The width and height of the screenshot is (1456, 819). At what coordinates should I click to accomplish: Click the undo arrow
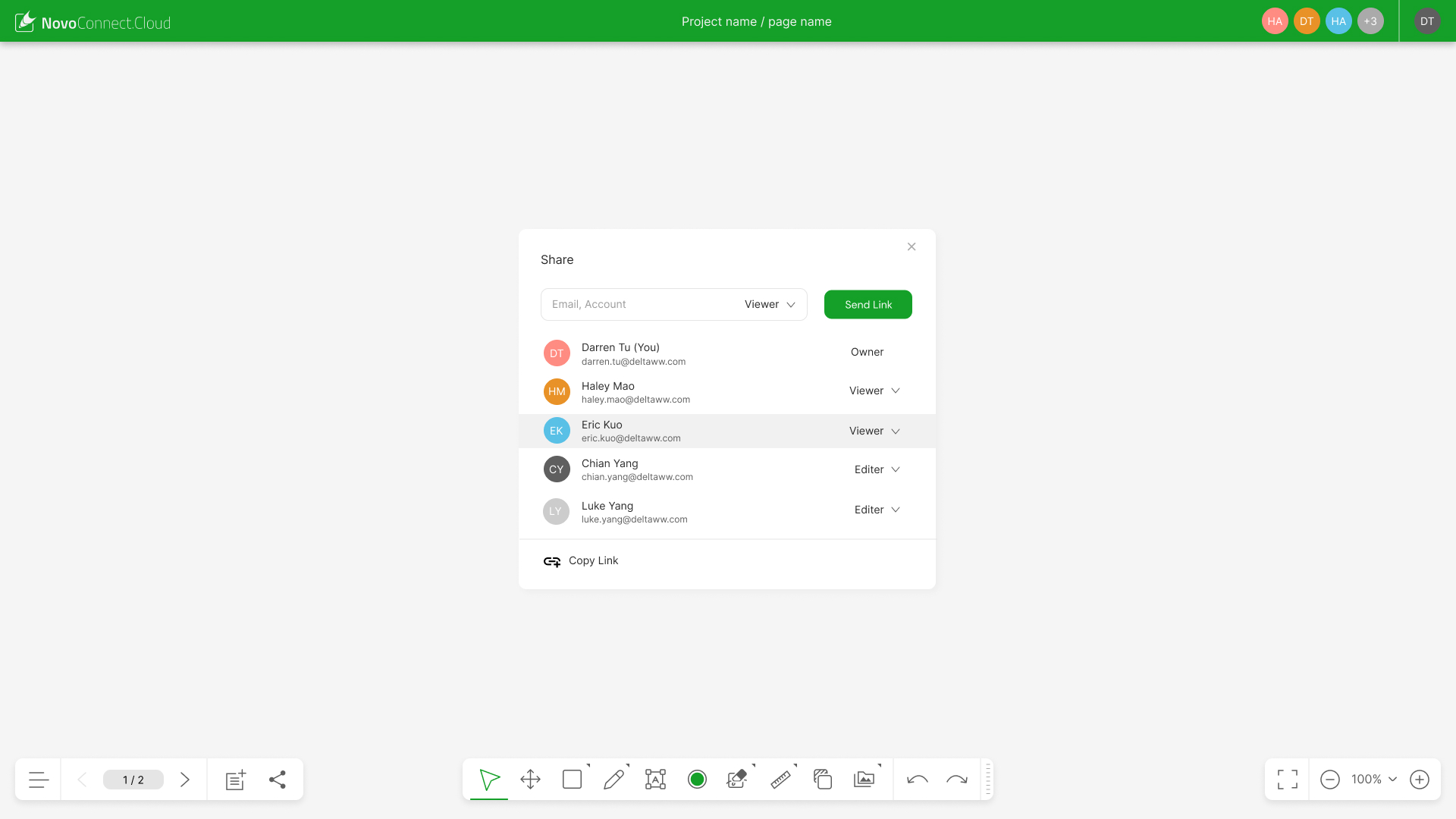(x=918, y=779)
